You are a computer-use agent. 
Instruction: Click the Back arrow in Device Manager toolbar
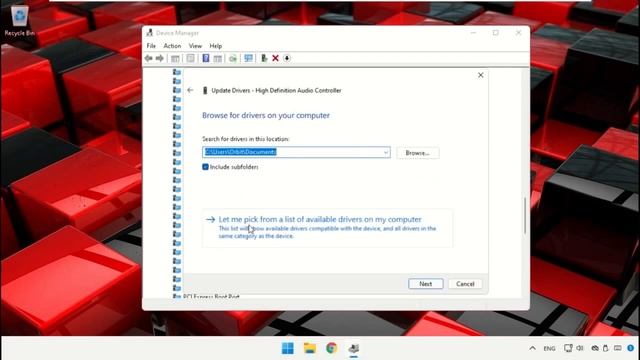tap(149, 58)
